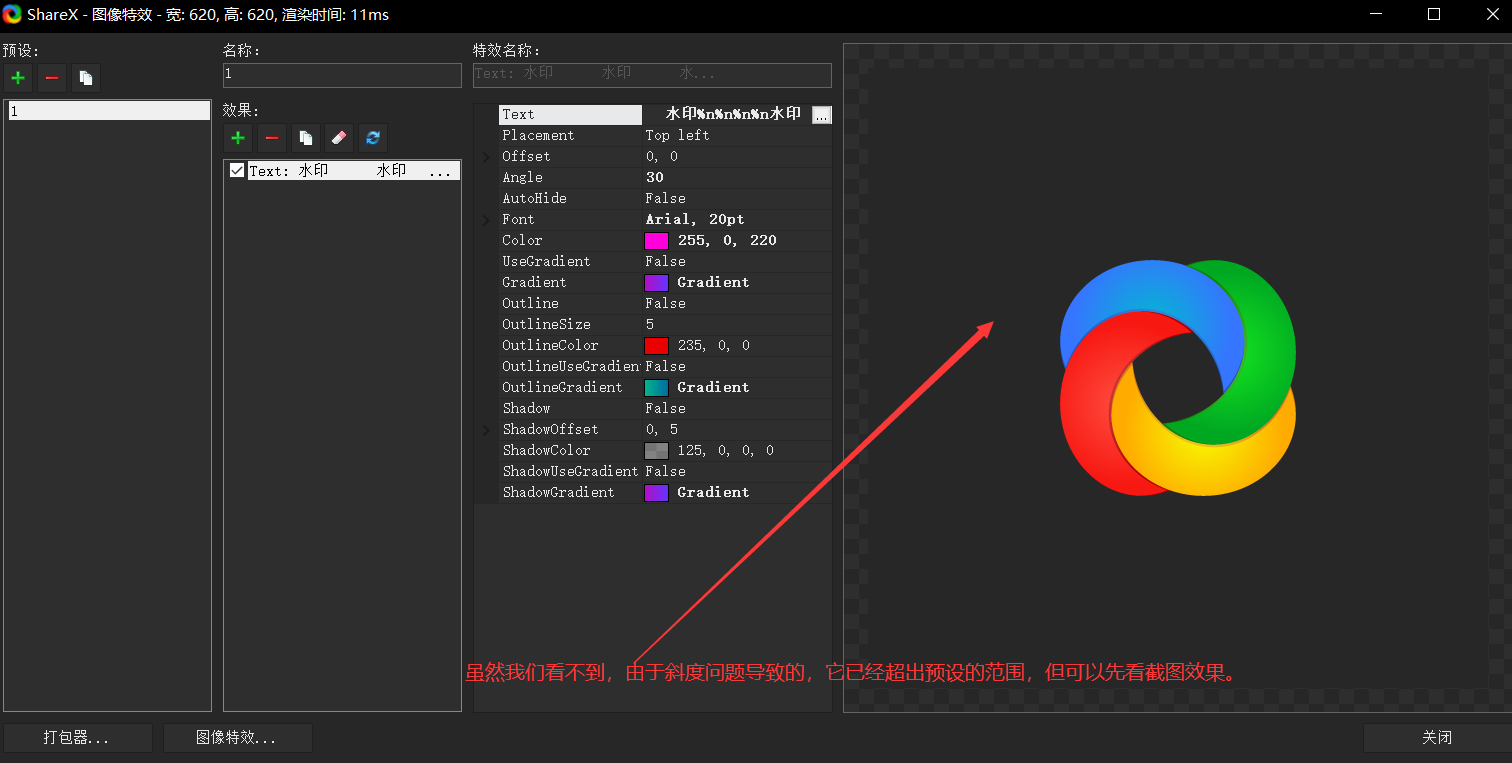Screen dimensions: 1512x763
Task: Expand the Offset property row
Action: (x=487, y=157)
